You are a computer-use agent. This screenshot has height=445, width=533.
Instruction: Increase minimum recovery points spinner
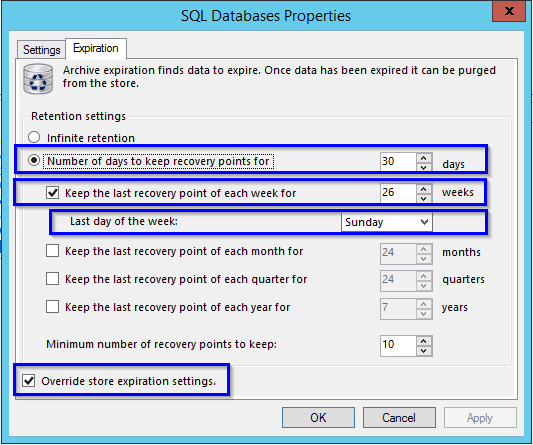coord(424,341)
